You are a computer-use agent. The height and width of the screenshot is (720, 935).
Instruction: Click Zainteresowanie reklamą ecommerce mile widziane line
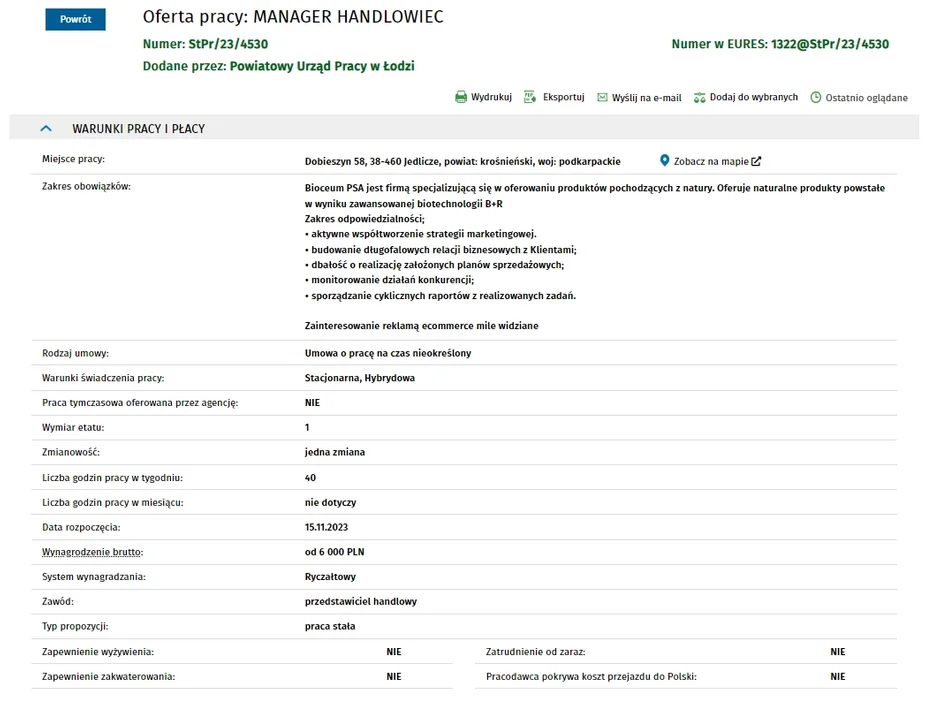coord(422,326)
